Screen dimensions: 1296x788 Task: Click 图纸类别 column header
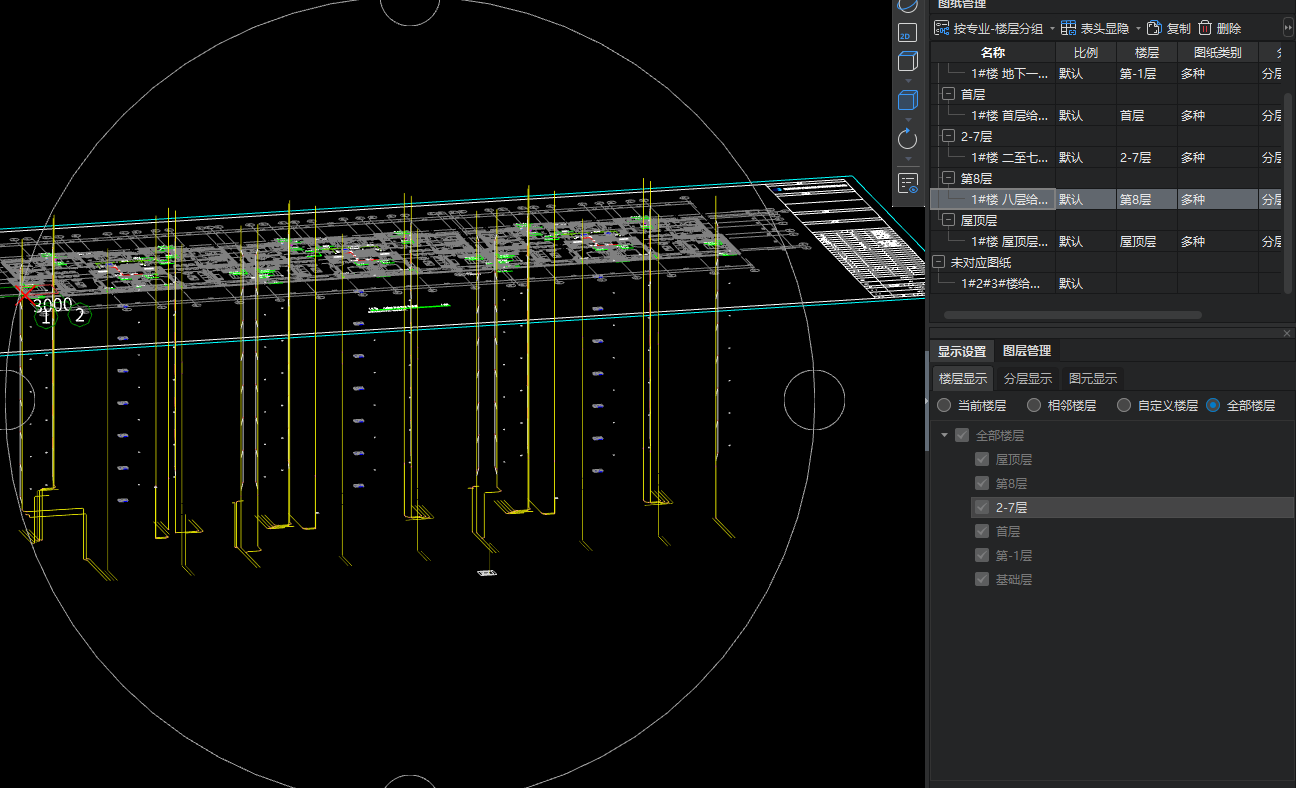point(1218,52)
